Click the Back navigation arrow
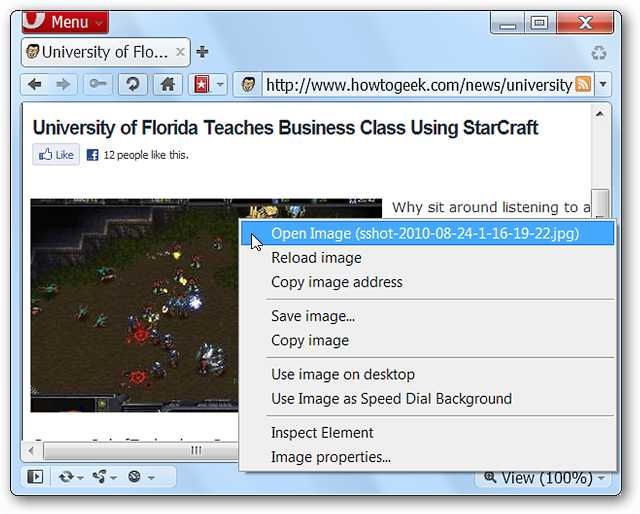The image size is (640, 514). coord(35,85)
